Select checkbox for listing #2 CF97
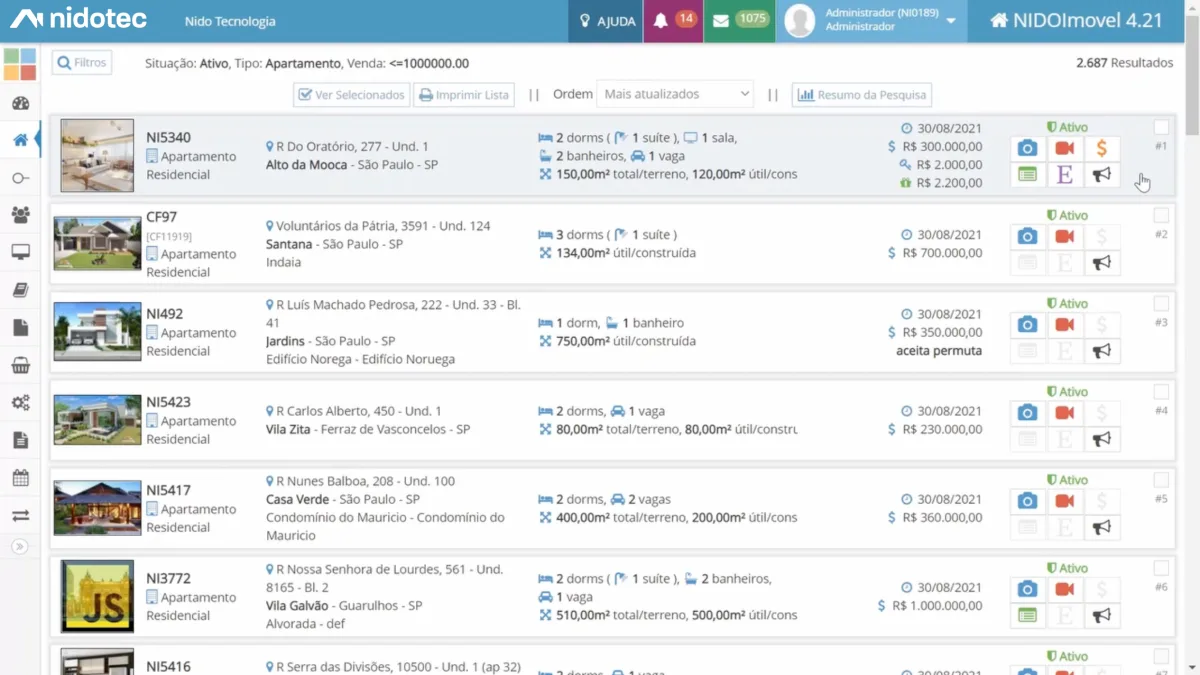The image size is (1200, 675). (x=1161, y=215)
